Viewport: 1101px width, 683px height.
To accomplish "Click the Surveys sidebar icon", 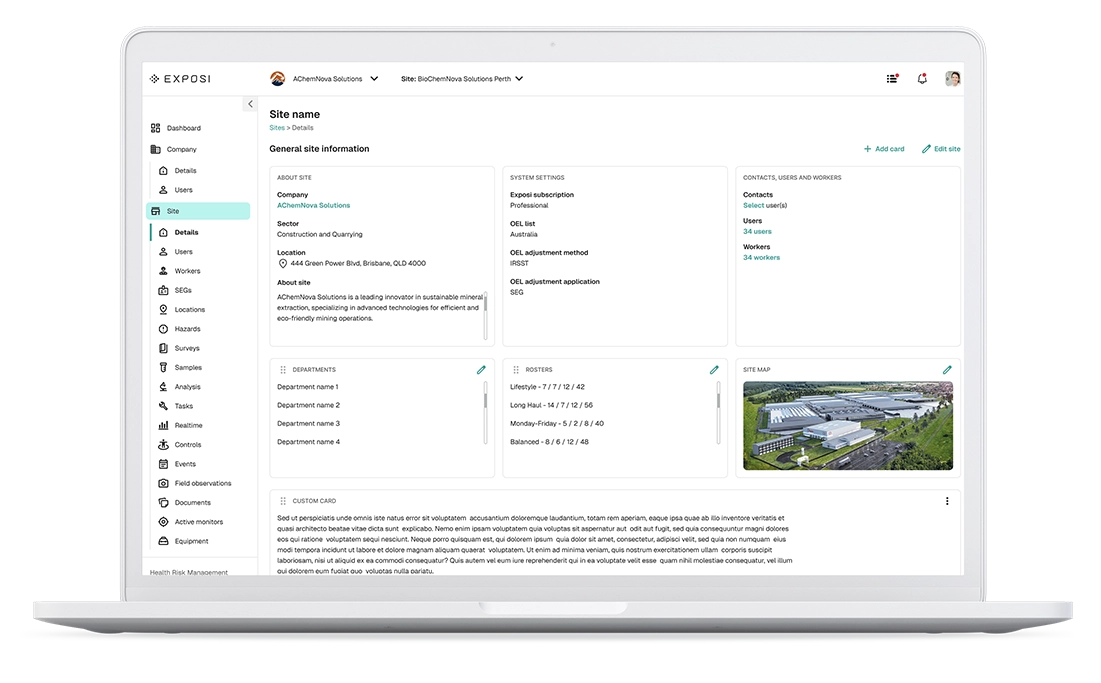I will 163,348.
